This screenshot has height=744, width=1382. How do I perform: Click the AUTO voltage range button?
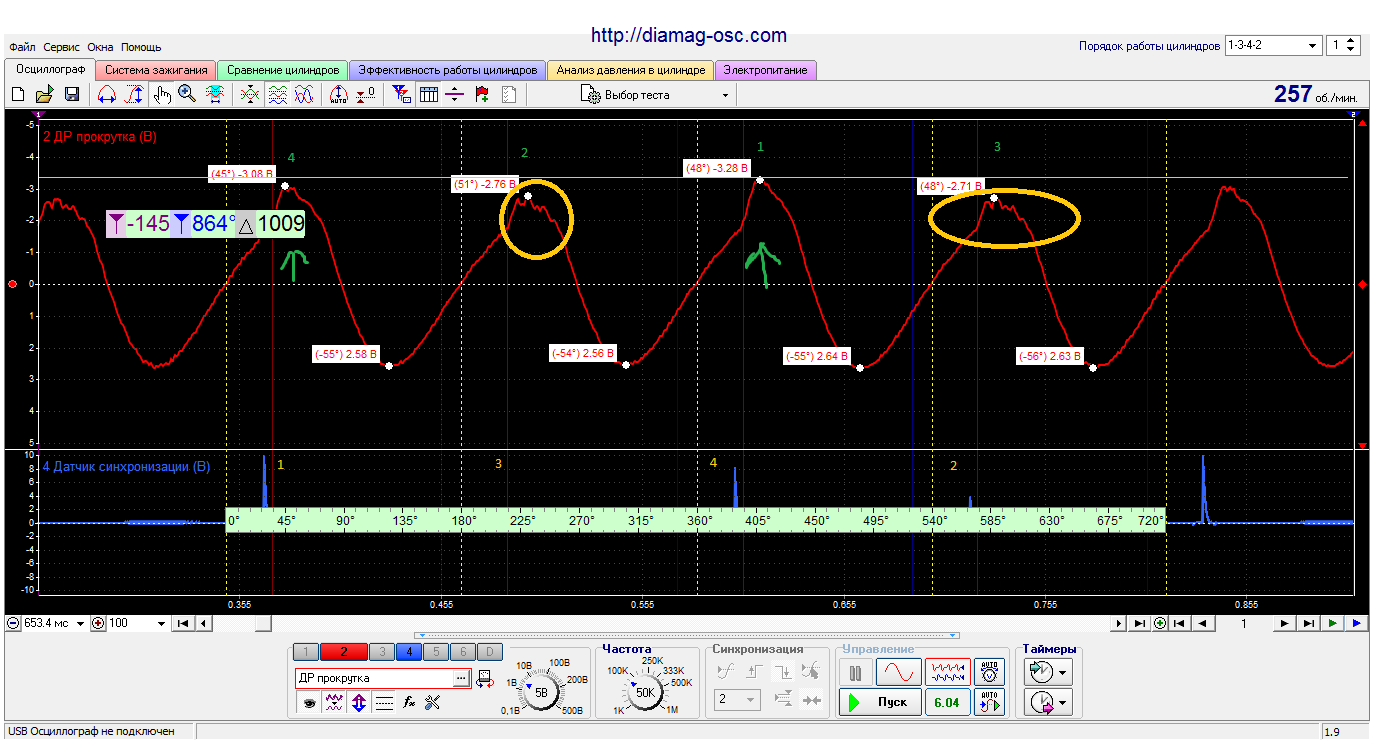[x=989, y=670]
